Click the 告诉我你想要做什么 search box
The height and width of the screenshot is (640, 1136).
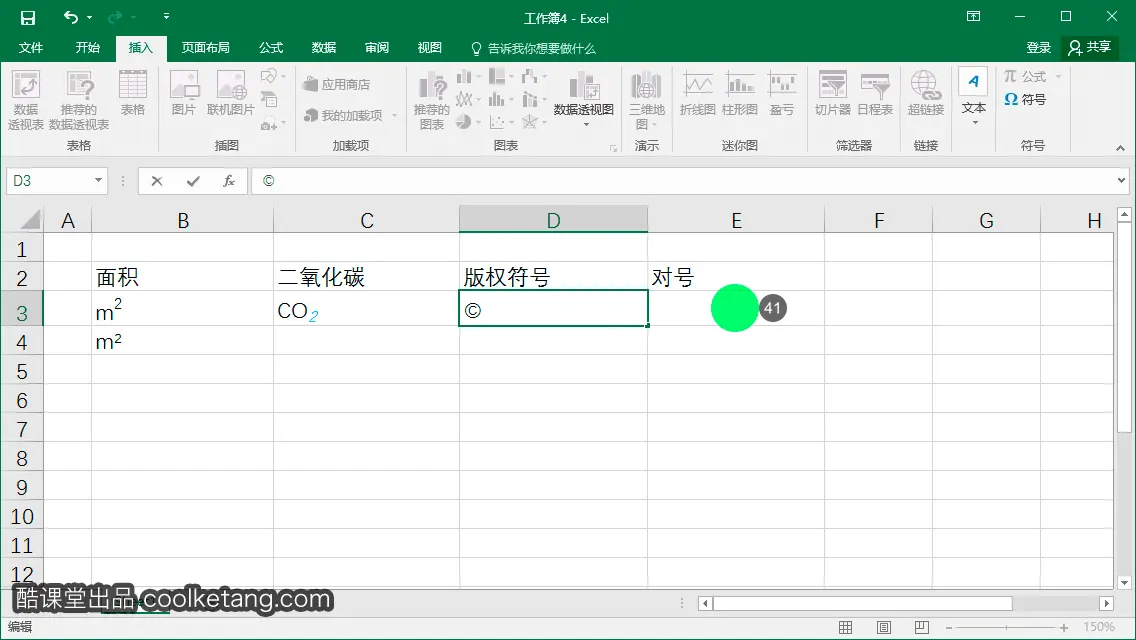tap(533, 49)
